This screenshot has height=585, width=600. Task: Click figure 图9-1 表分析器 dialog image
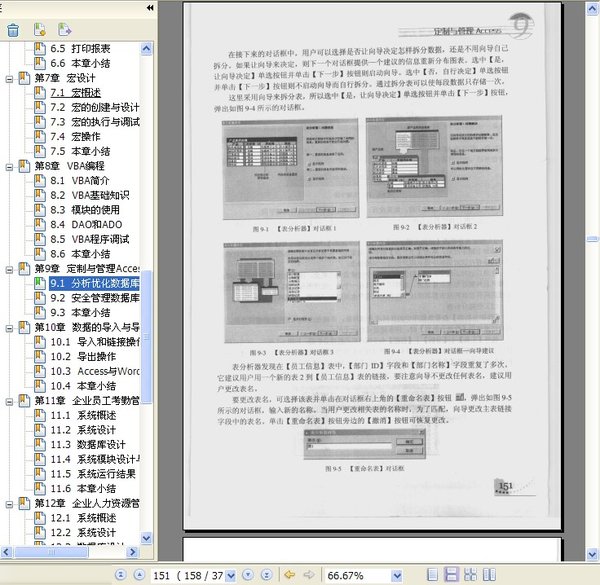(290, 169)
